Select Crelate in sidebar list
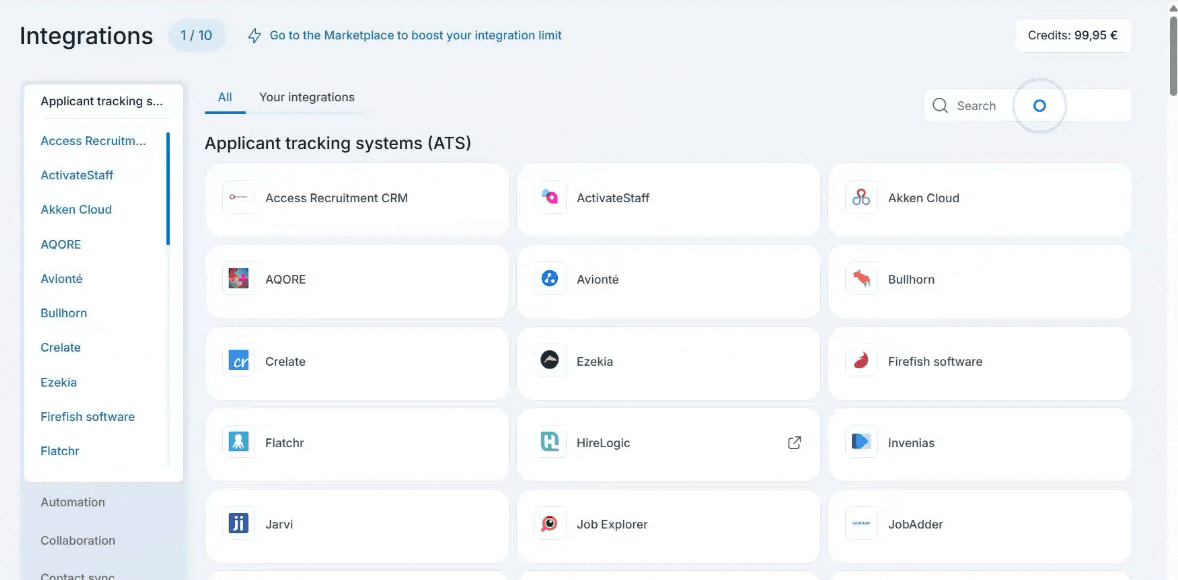This screenshot has height=580, width=1178. (61, 347)
